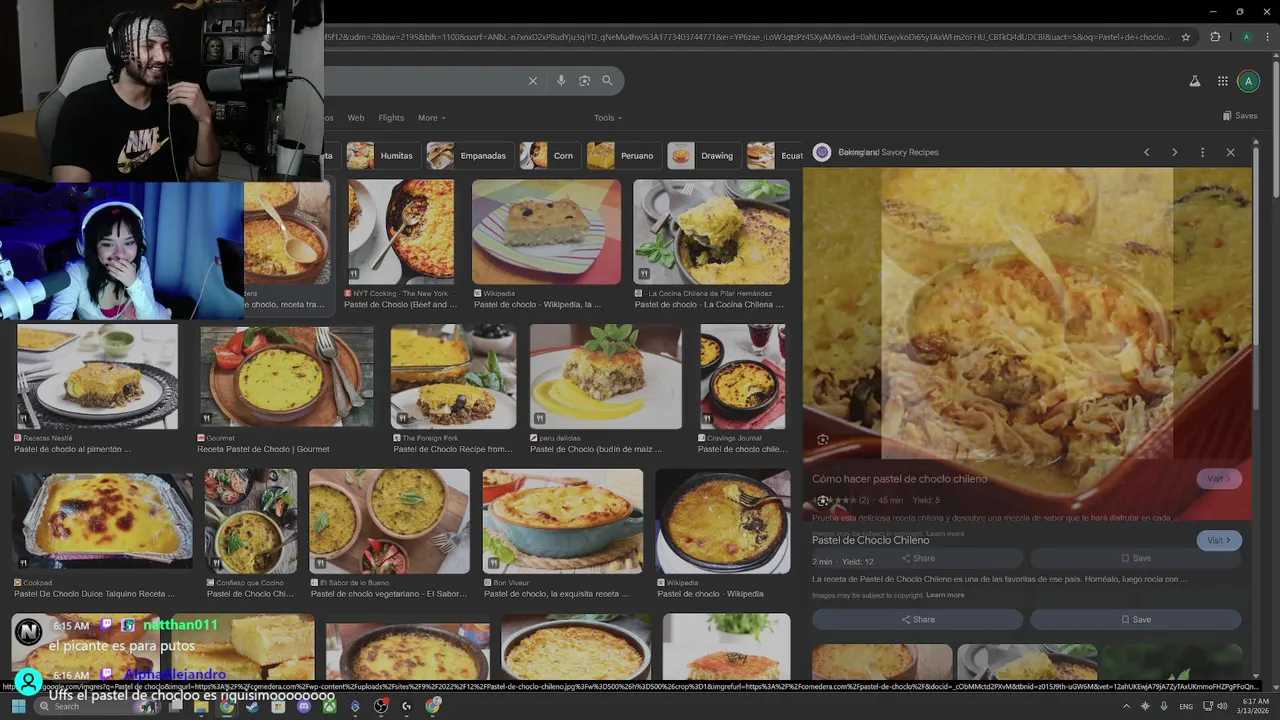1280x720 pixels.
Task: Open Microsoft Store from taskbar
Action: click(x=278, y=706)
